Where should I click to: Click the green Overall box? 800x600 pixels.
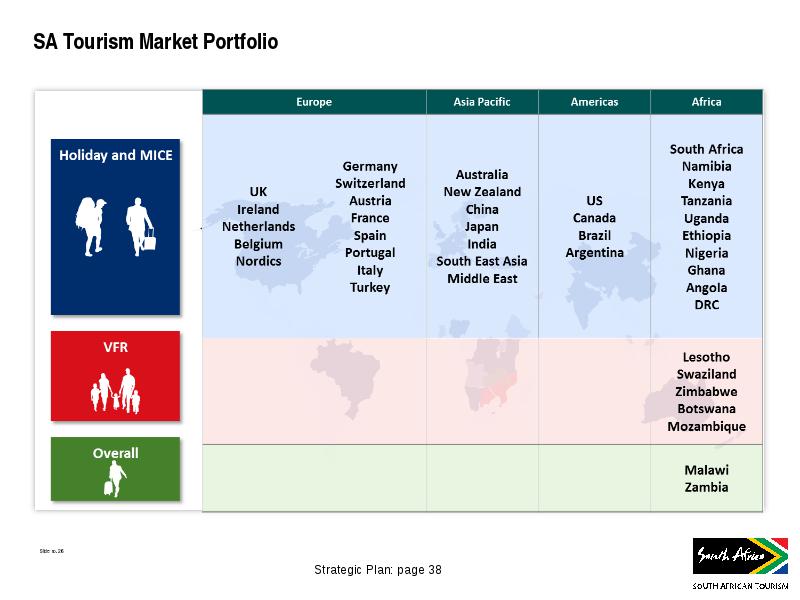pyautogui.click(x=115, y=469)
